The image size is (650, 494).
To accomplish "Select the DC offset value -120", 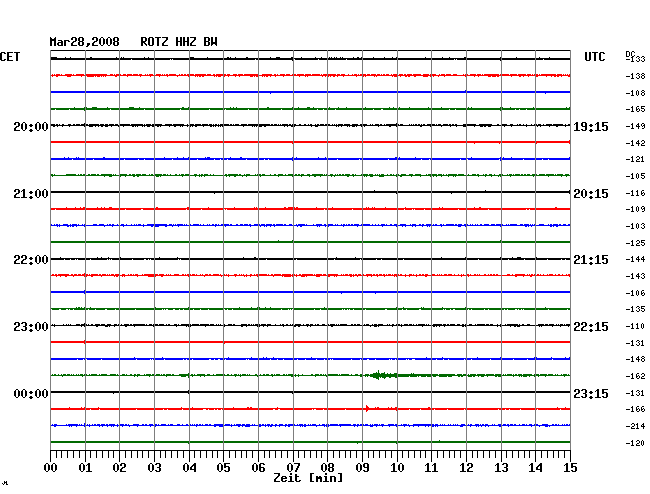I will pos(635,443).
